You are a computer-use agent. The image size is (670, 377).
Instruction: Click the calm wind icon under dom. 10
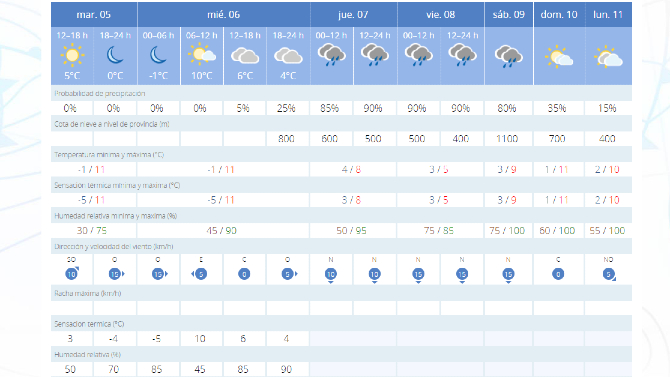(558, 274)
